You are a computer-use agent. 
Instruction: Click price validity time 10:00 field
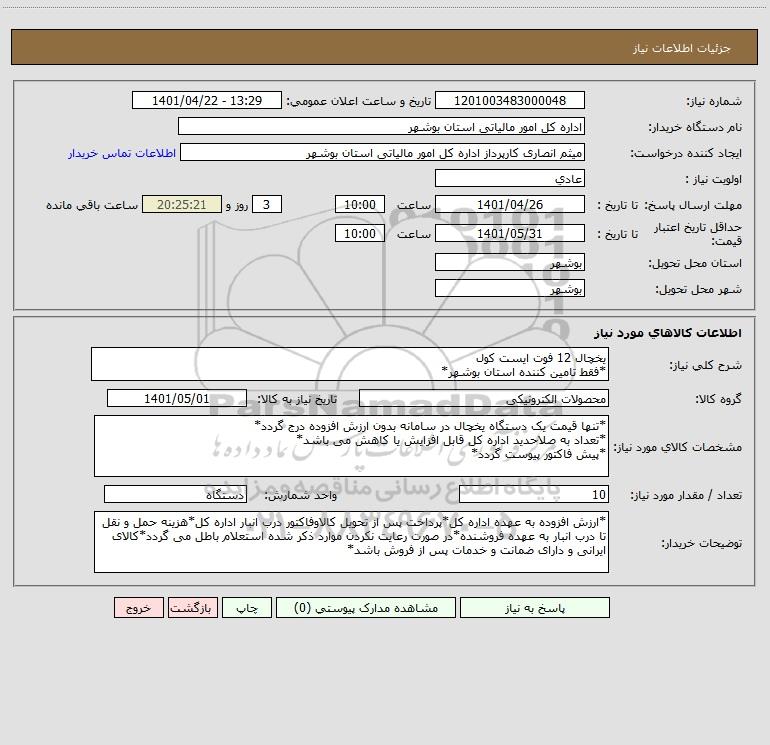pos(359,233)
